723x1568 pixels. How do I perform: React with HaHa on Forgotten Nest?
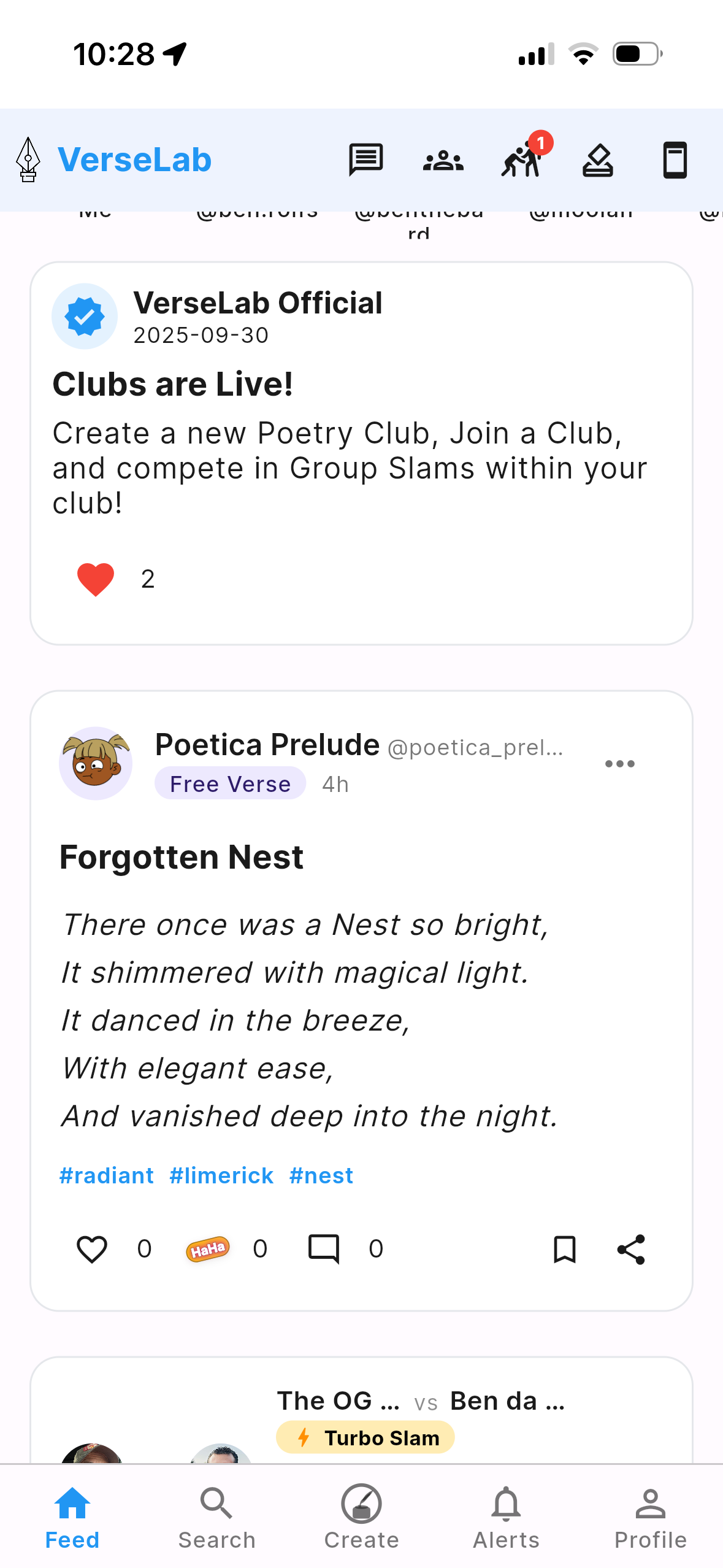tap(207, 1248)
